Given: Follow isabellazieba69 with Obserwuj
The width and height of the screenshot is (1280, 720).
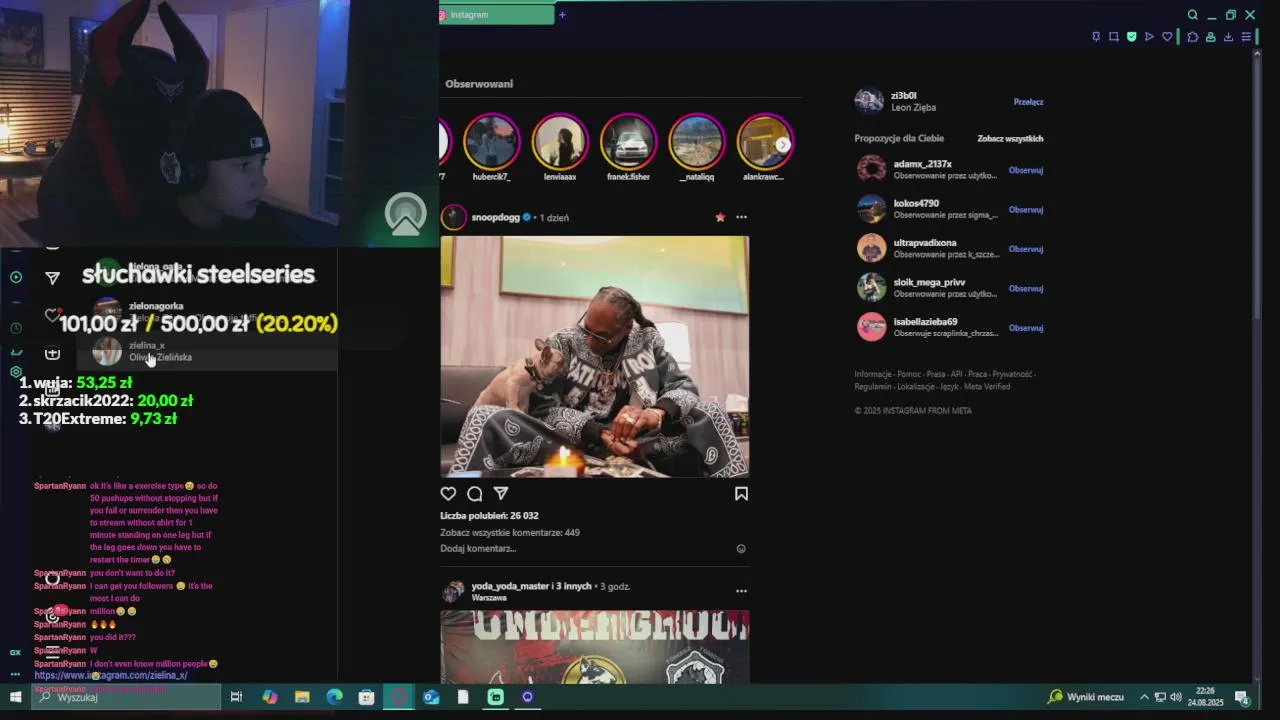Looking at the screenshot, I should click(x=1026, y=328).
